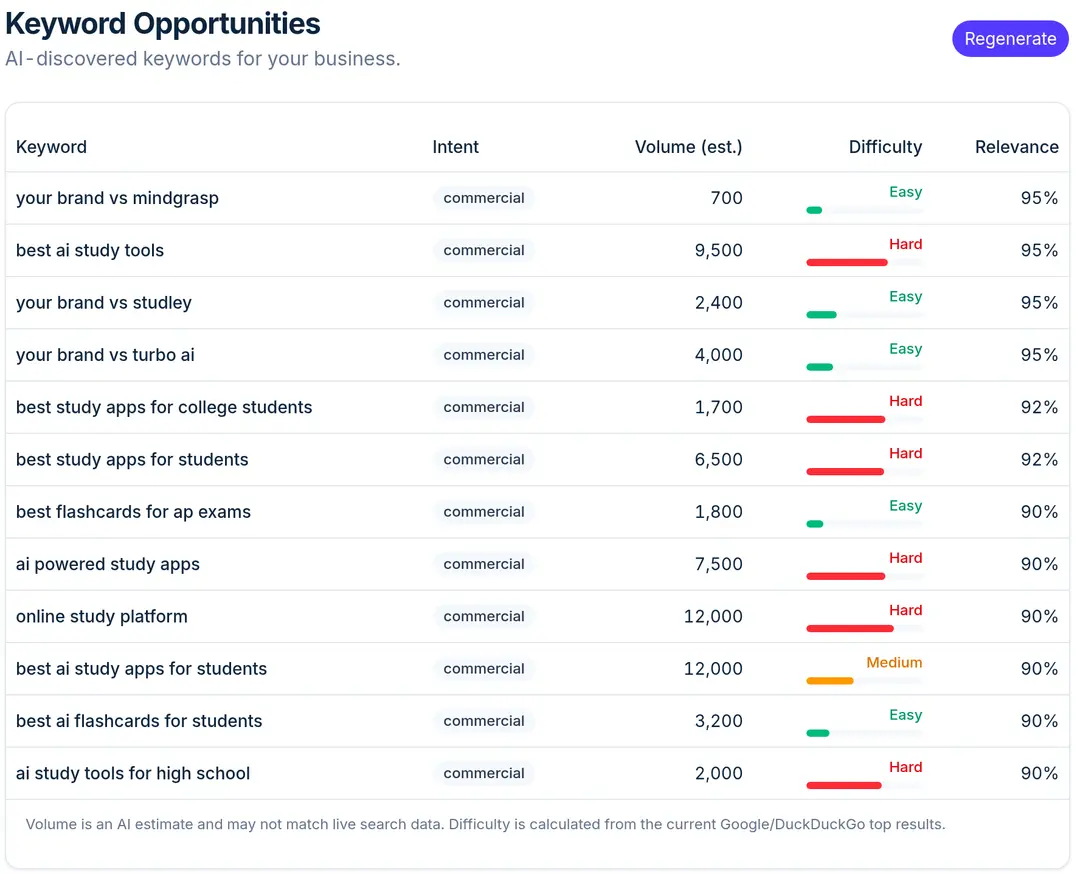Select the 'best ai study tools' keyword
The image size is (1080, 874).
tap(90, 251)
